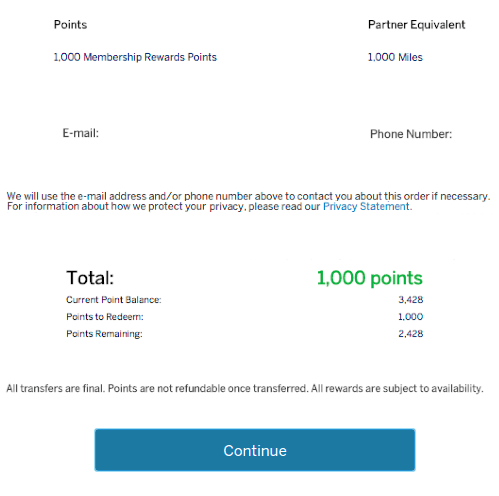Click the protect your privacy sentence
The height and width of the screenshot is (496, 499).
click(x=210, y=207)
